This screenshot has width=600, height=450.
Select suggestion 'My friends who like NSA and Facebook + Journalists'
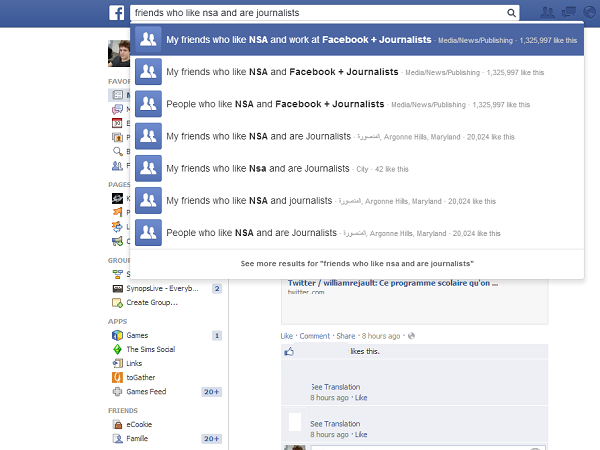[x=357, y=72]
